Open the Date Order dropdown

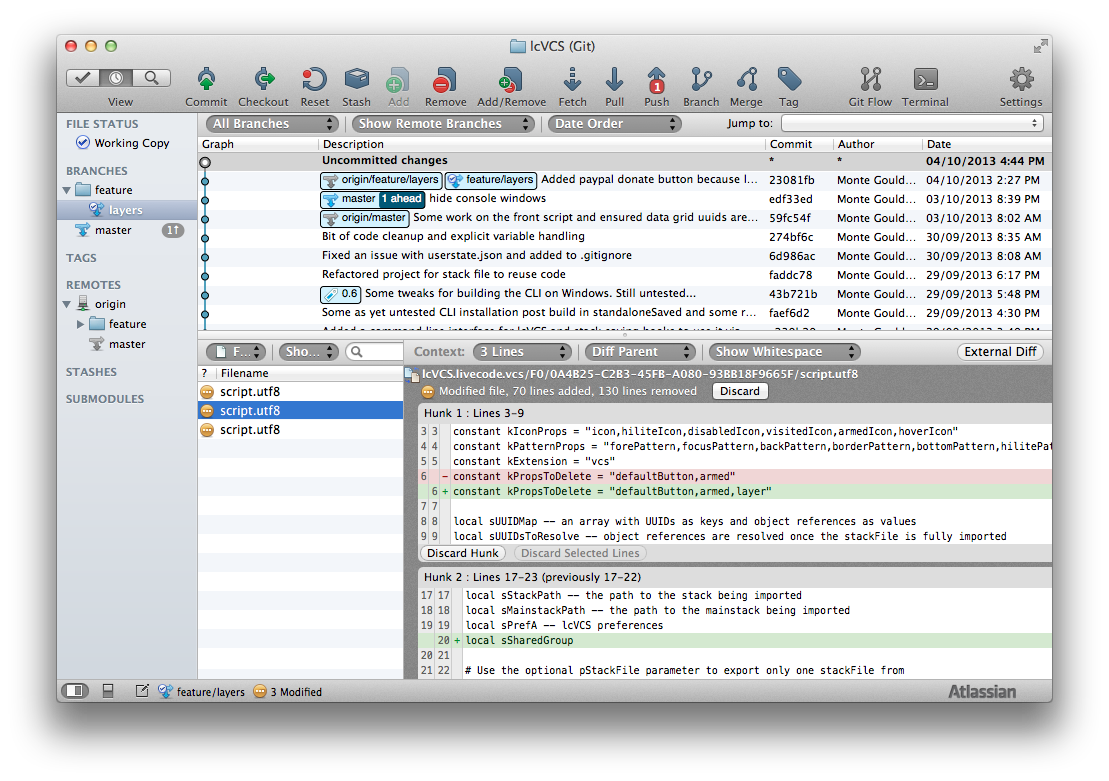(615, 124)
